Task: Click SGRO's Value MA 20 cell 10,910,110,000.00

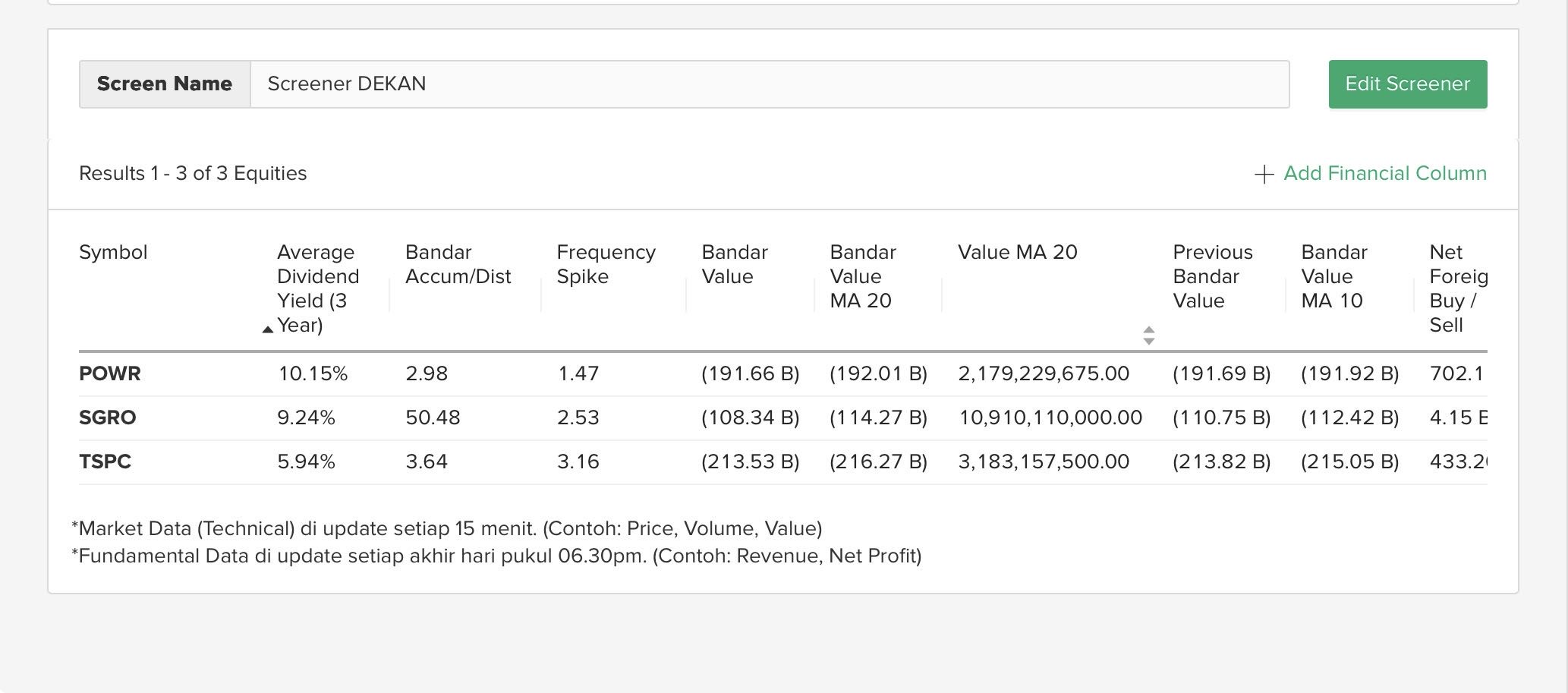Action: click(x=1050, y=417)
